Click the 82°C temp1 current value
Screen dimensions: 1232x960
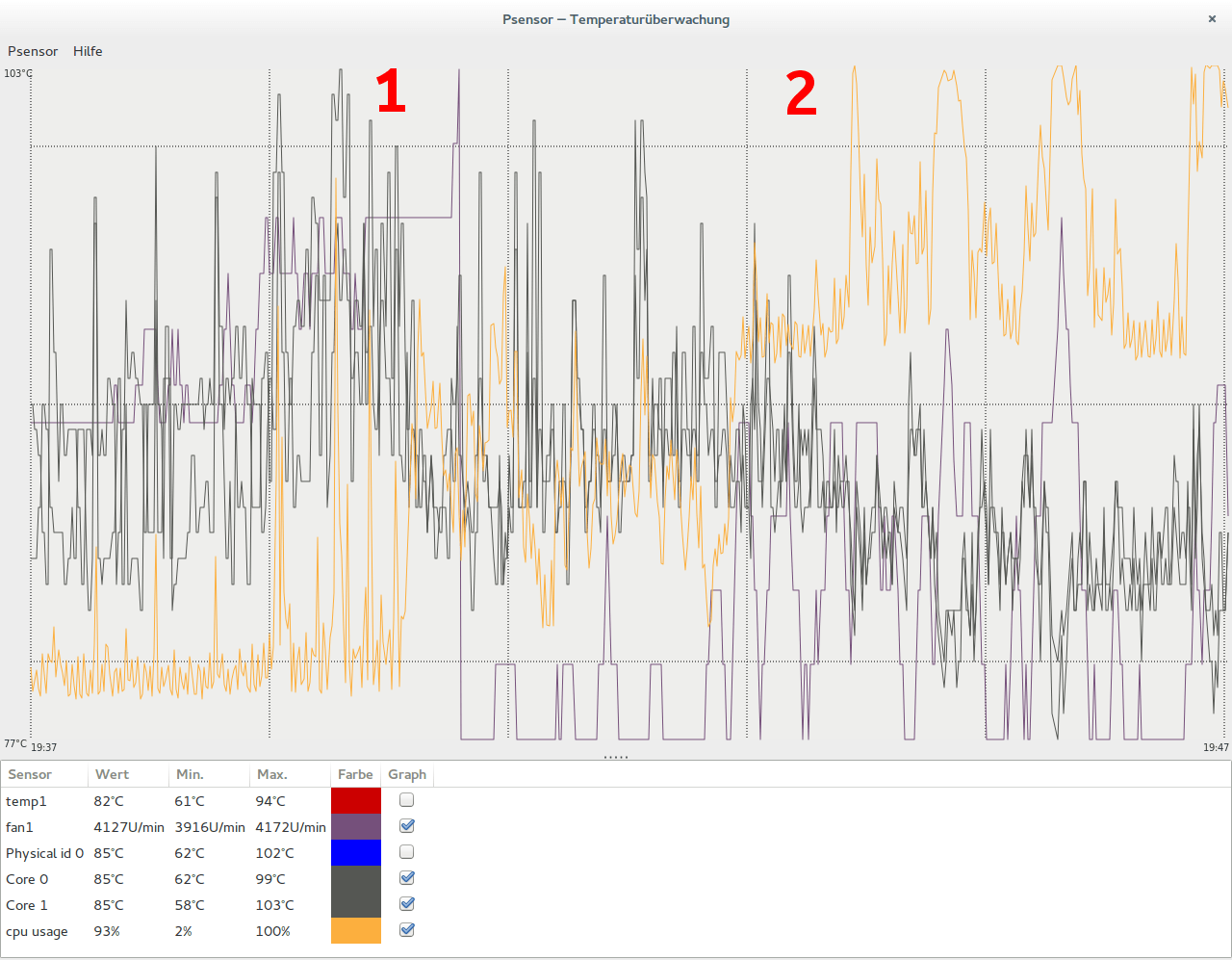109,801
